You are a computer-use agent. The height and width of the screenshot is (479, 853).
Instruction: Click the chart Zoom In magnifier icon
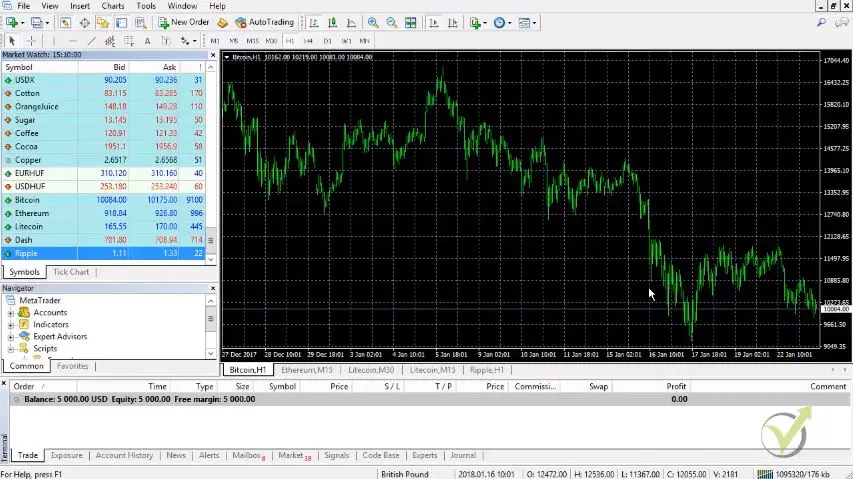pyautogui.click(x=373, y=22)
